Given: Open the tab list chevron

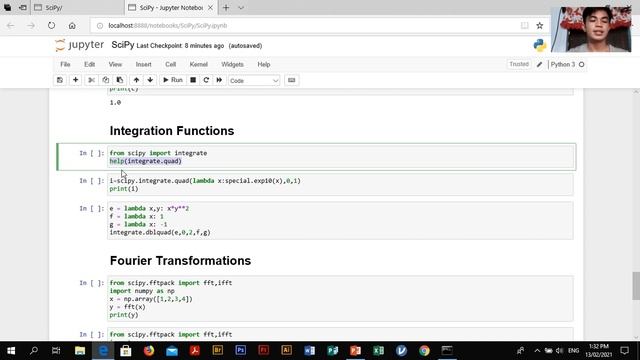Looking at the screenshot, I should [x=241, y=8].
